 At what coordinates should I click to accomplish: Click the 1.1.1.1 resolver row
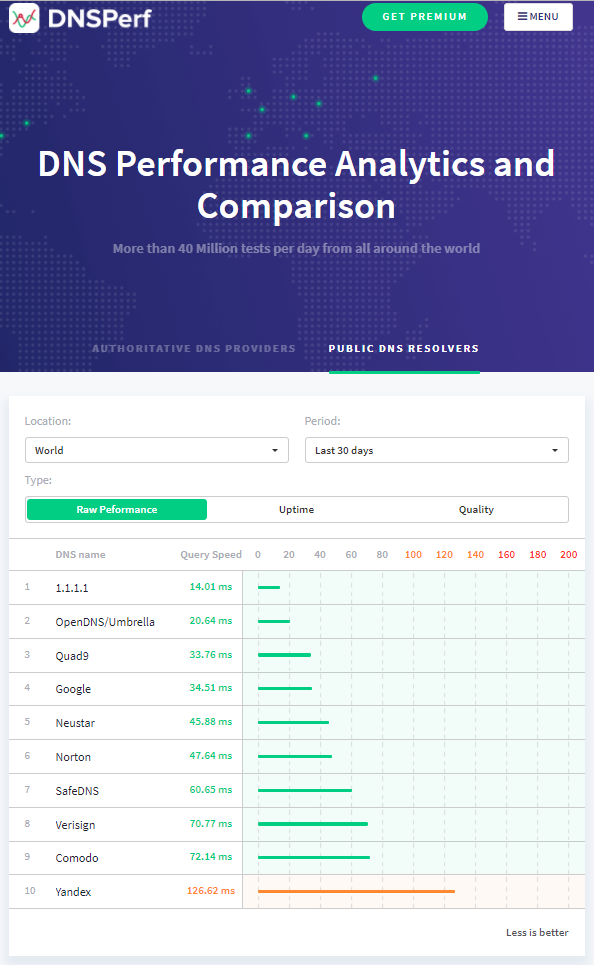(x=297, y=588)
